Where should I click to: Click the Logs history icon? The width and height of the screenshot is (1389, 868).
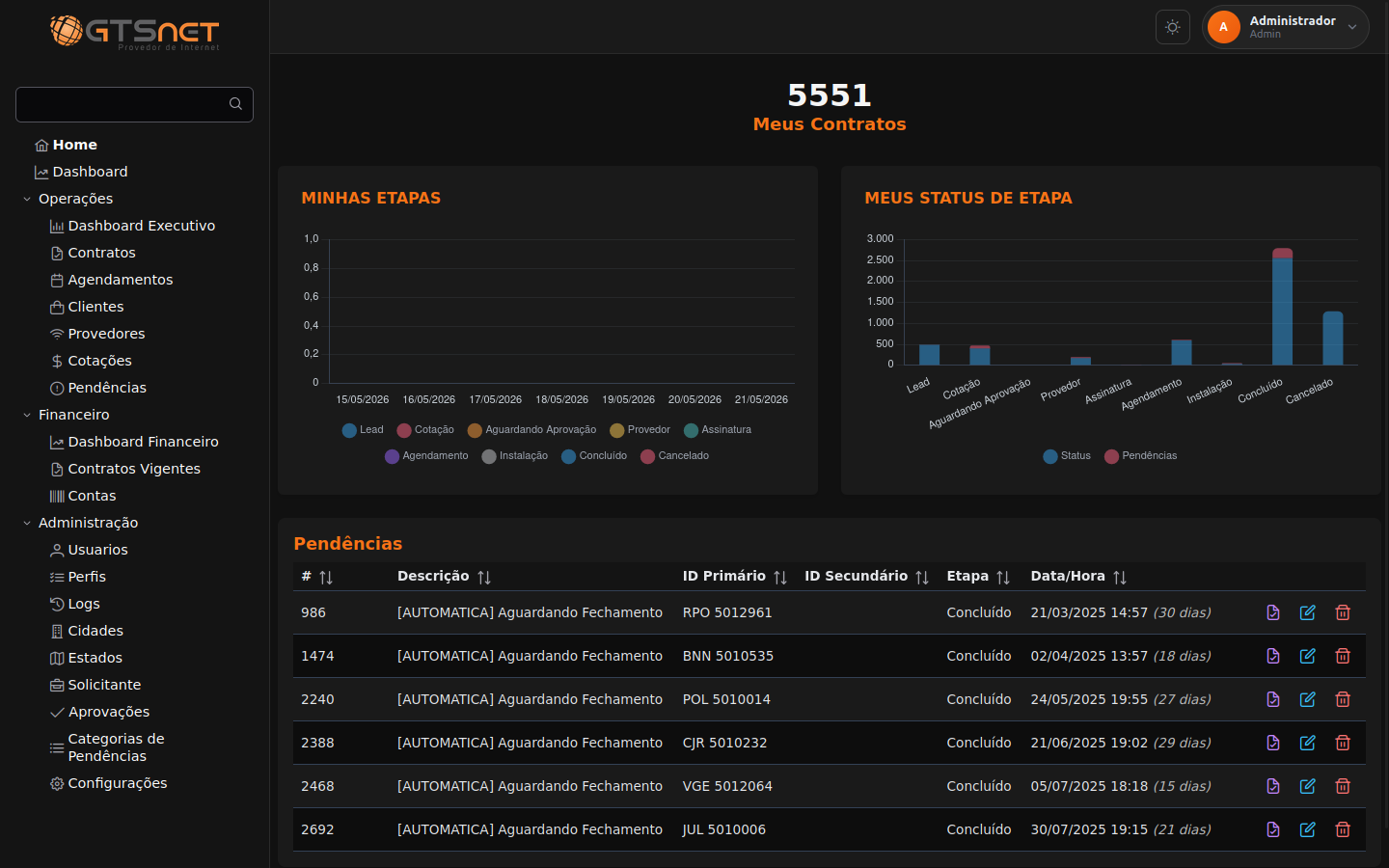(x=57, y=604)
